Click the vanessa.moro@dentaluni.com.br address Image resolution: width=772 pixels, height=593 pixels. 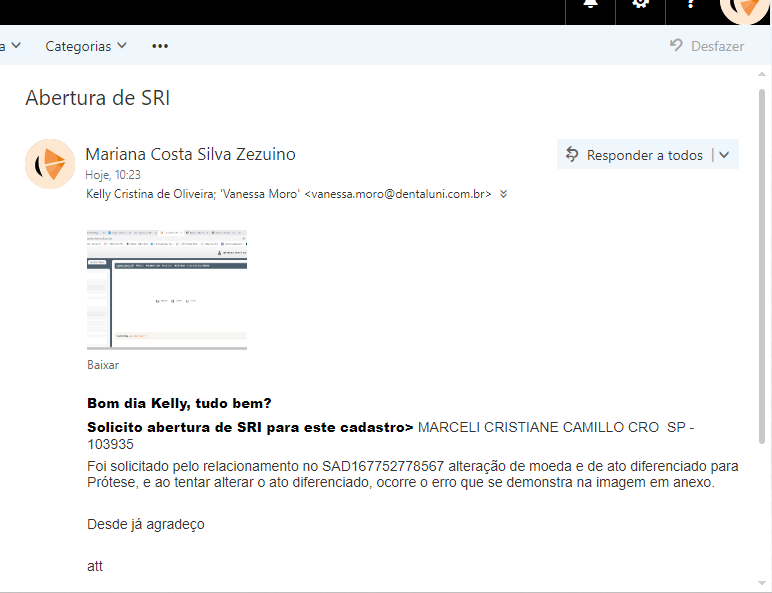[398, 194]
